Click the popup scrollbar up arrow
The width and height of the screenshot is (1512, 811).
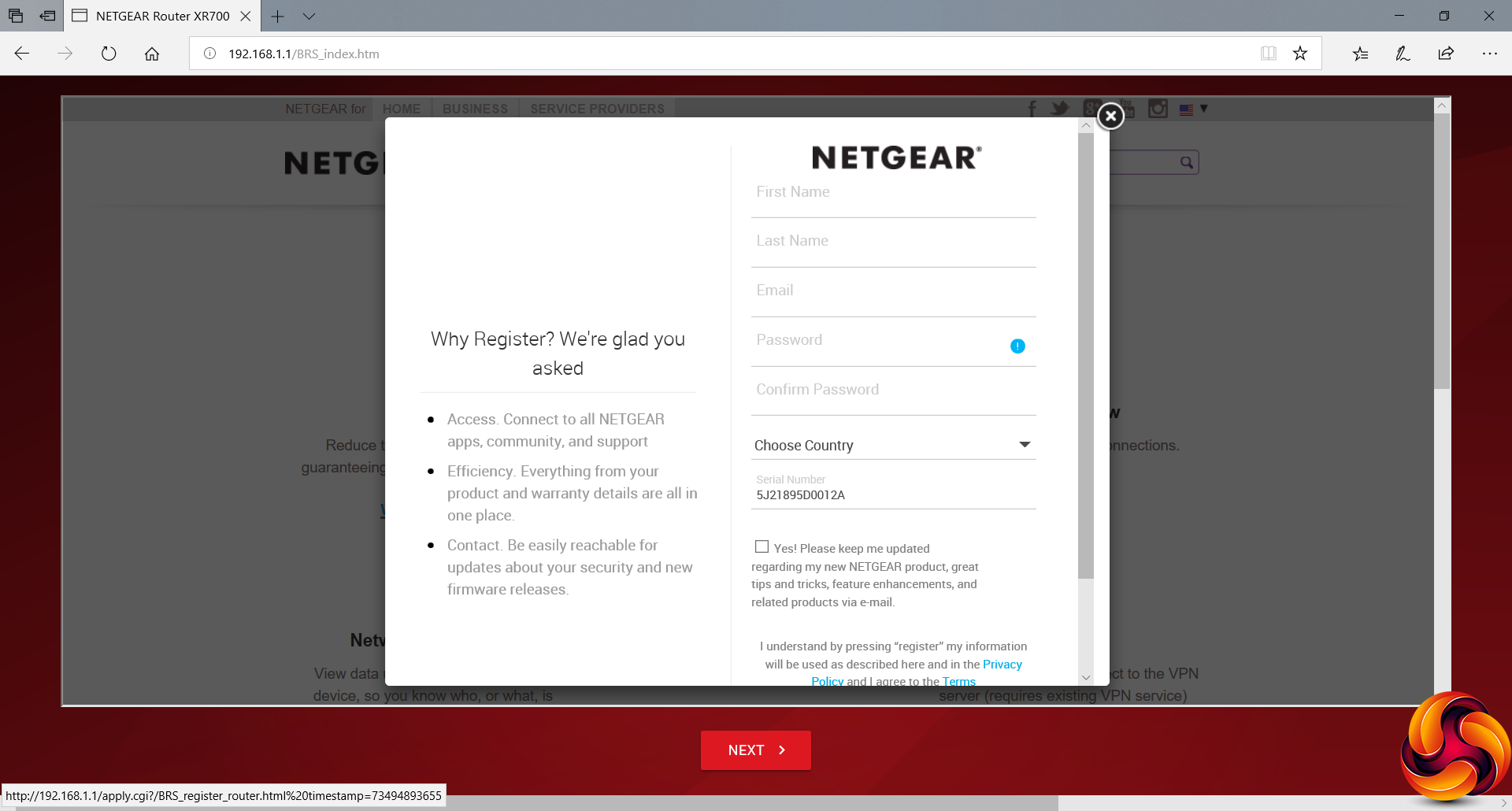pyautogui.click(x=1086, y=125)
